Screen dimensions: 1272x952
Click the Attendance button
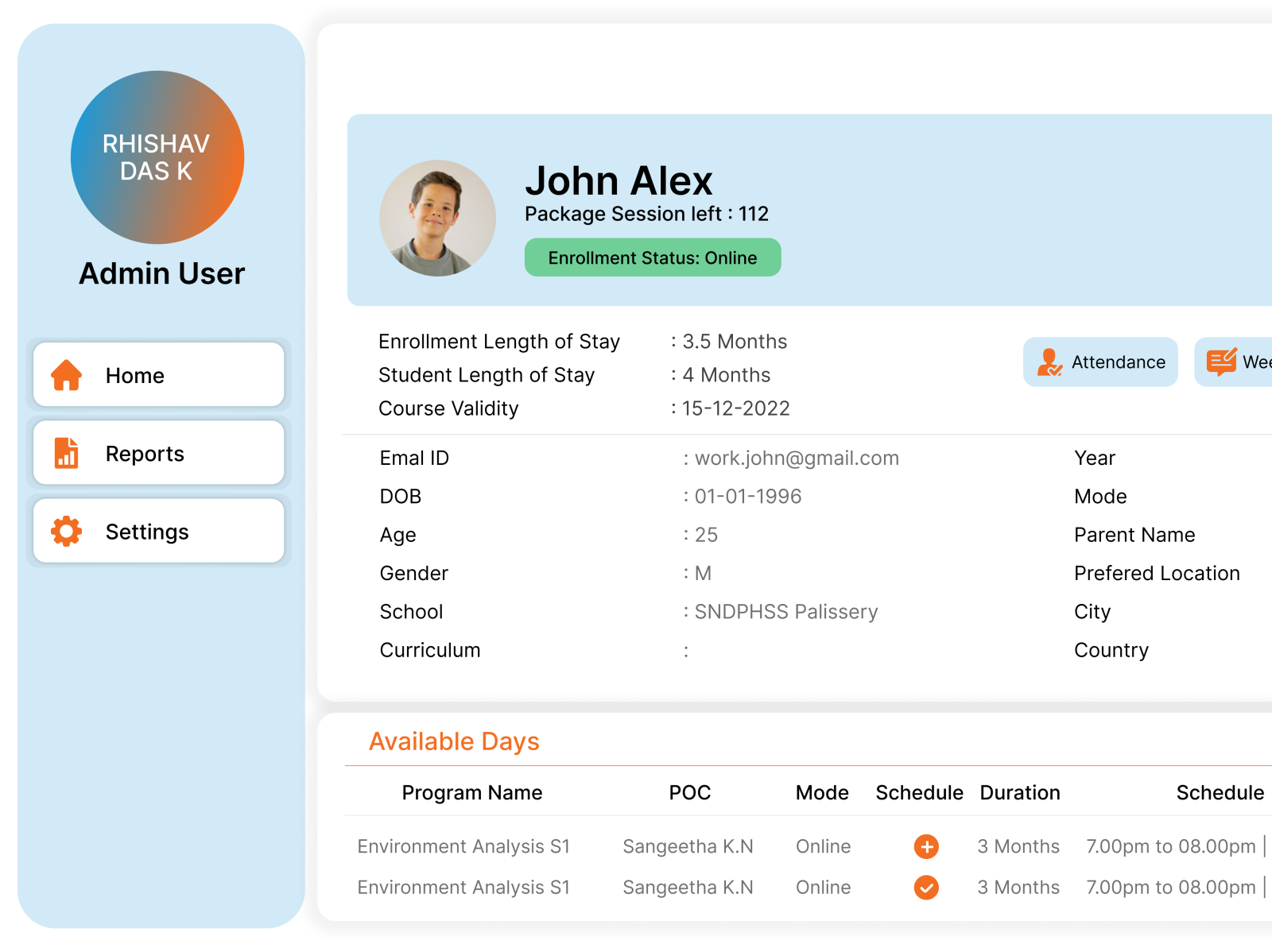tap(1100, 362)
